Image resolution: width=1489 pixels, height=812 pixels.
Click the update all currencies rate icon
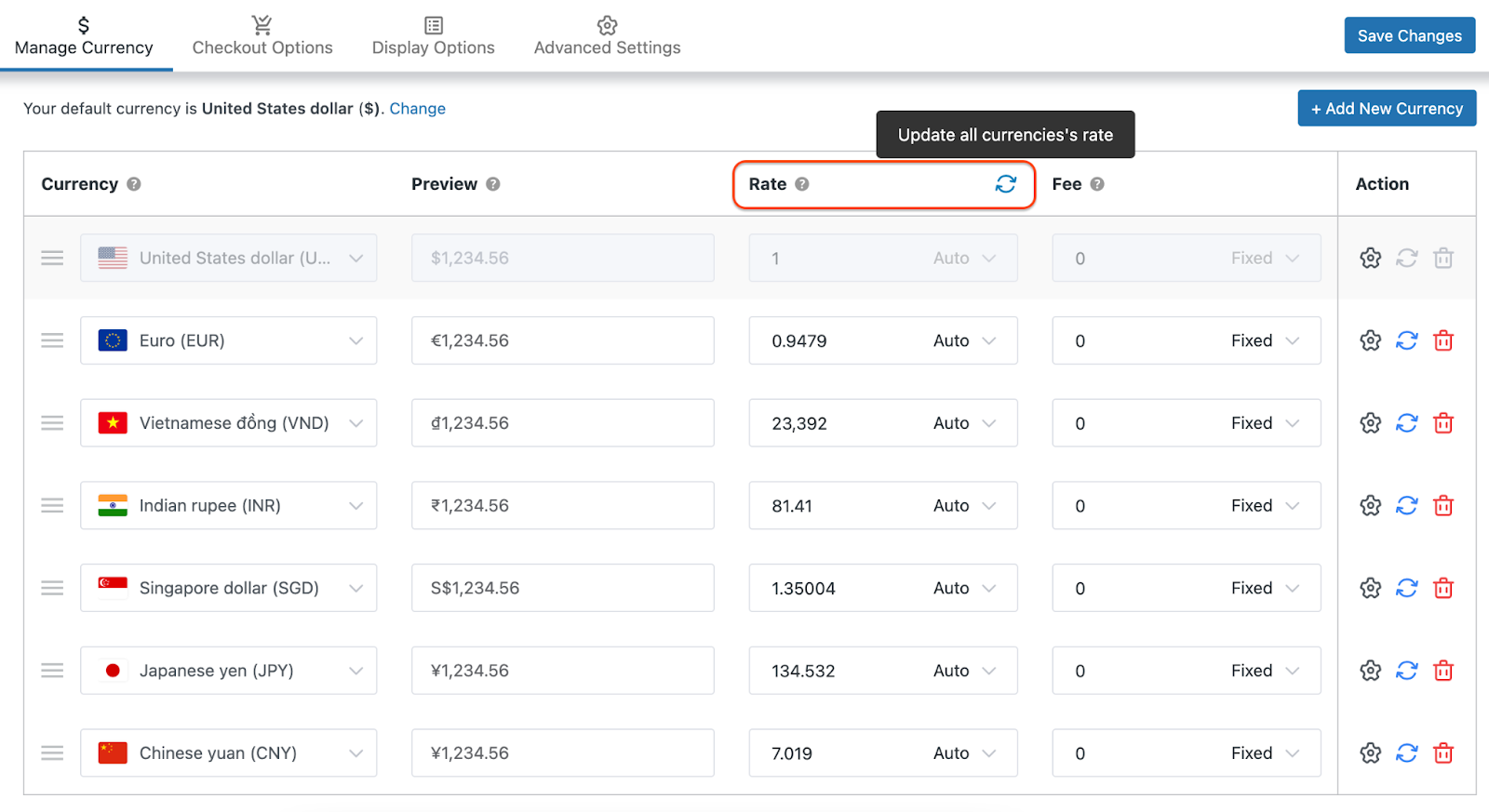1005,184
